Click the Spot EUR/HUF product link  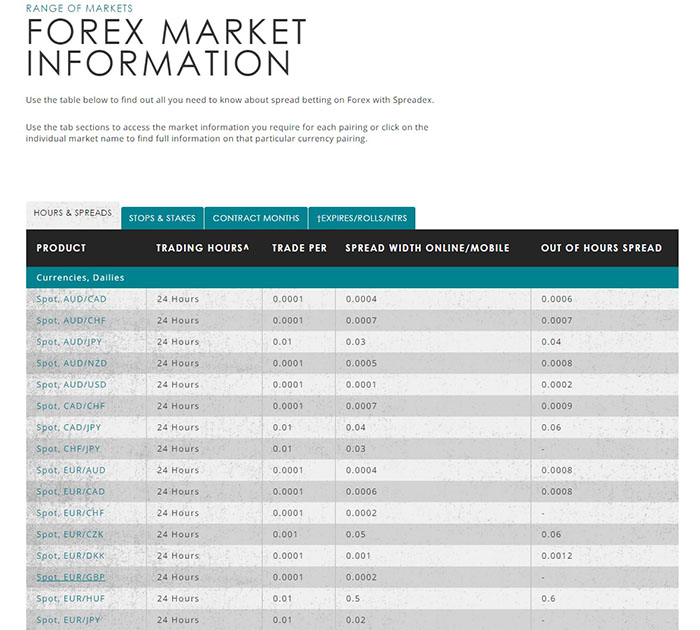click(71, 599)
